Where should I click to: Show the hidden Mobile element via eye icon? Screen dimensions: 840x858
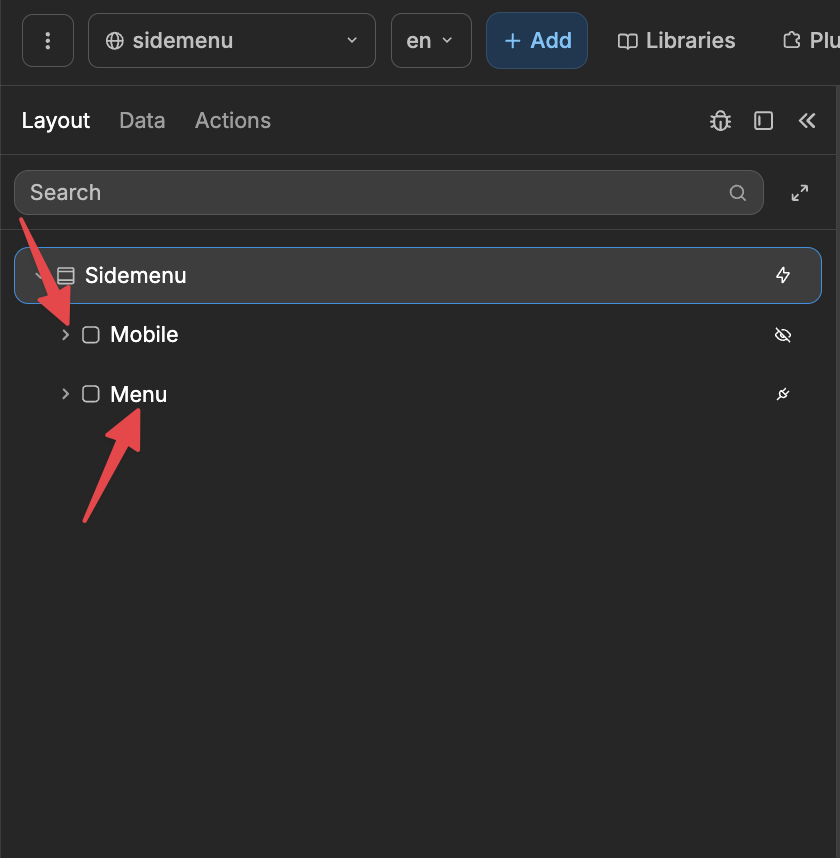click(x=783, y=335)
